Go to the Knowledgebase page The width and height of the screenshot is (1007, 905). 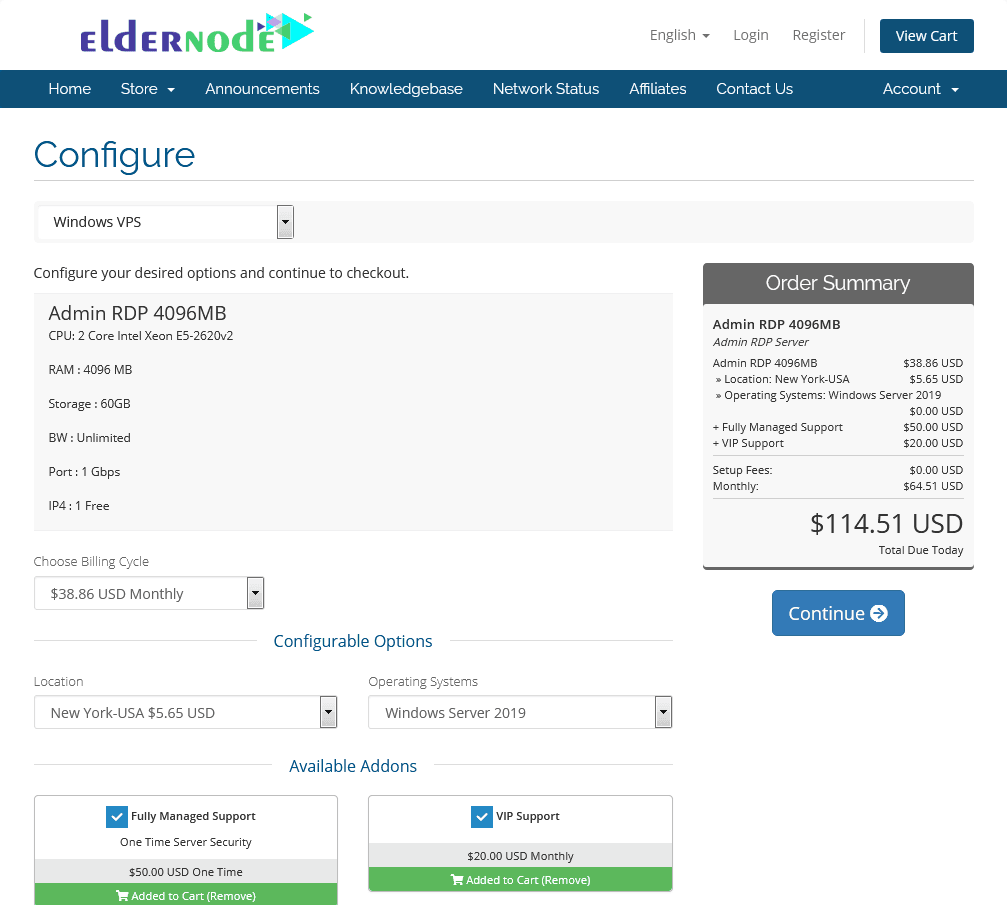[406, 88]
